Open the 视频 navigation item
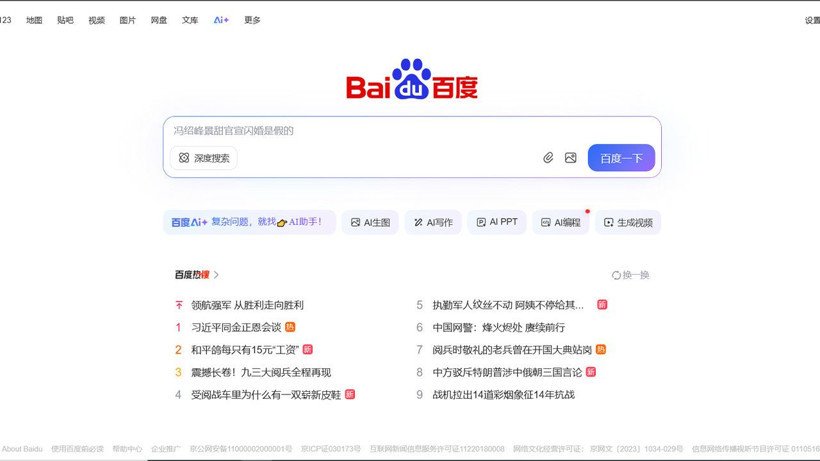The height and width of the screenshot is (461, 820). [x=96, y=20]
